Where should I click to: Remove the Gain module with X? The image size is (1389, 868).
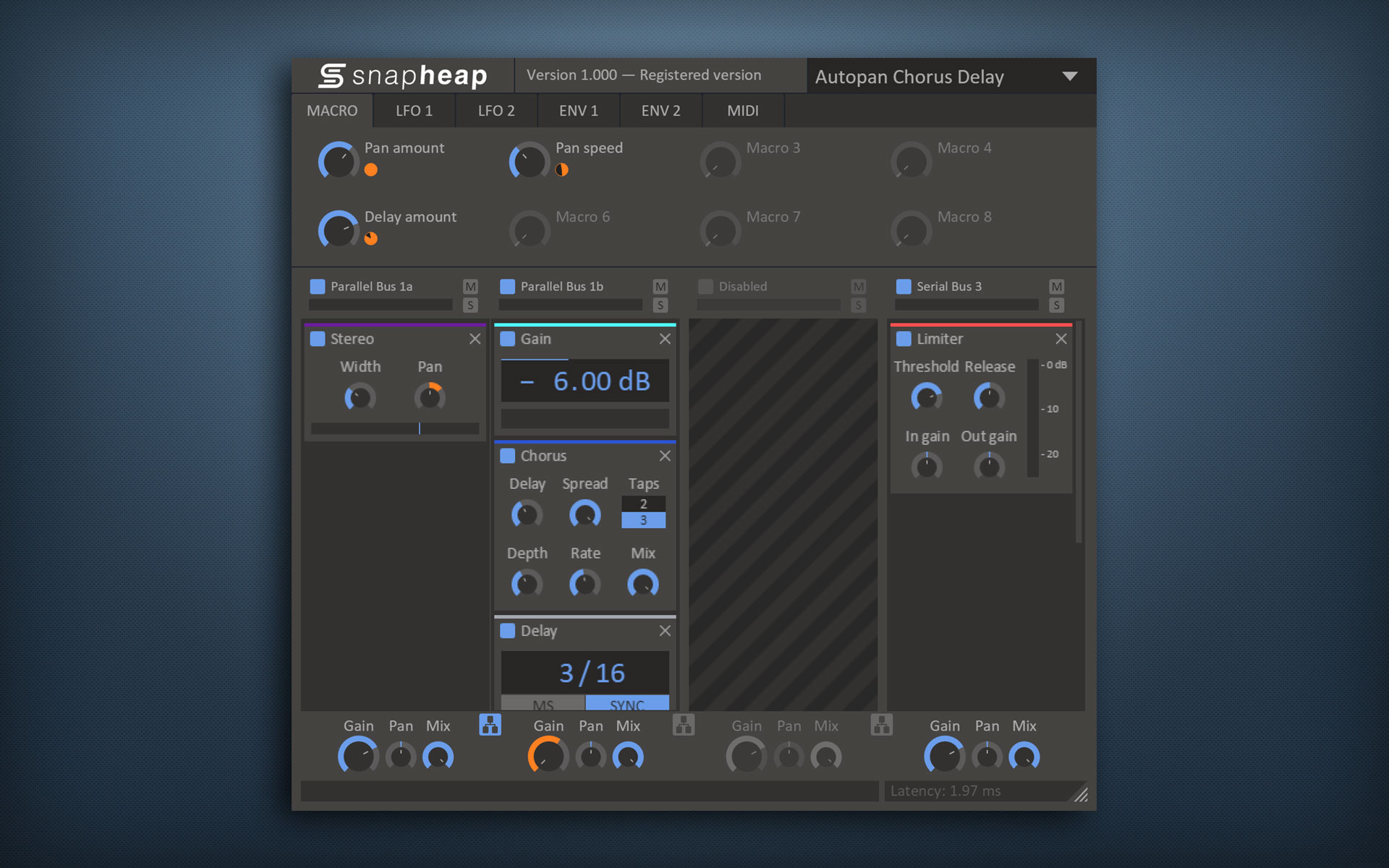(665, 339)
